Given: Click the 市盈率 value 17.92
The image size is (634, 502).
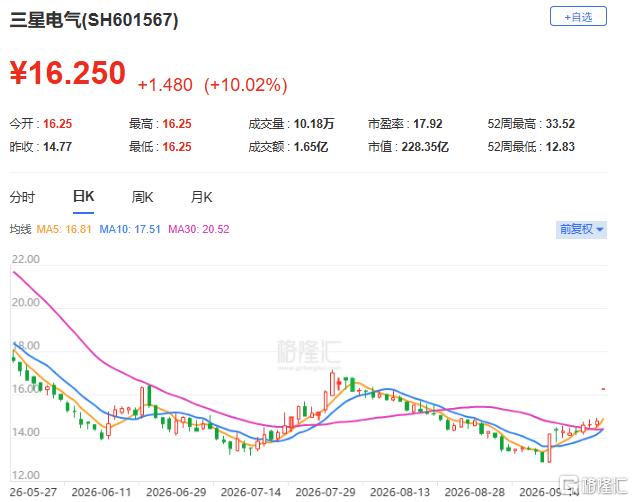Looking at the screenshot, I should tap(427, 124).
